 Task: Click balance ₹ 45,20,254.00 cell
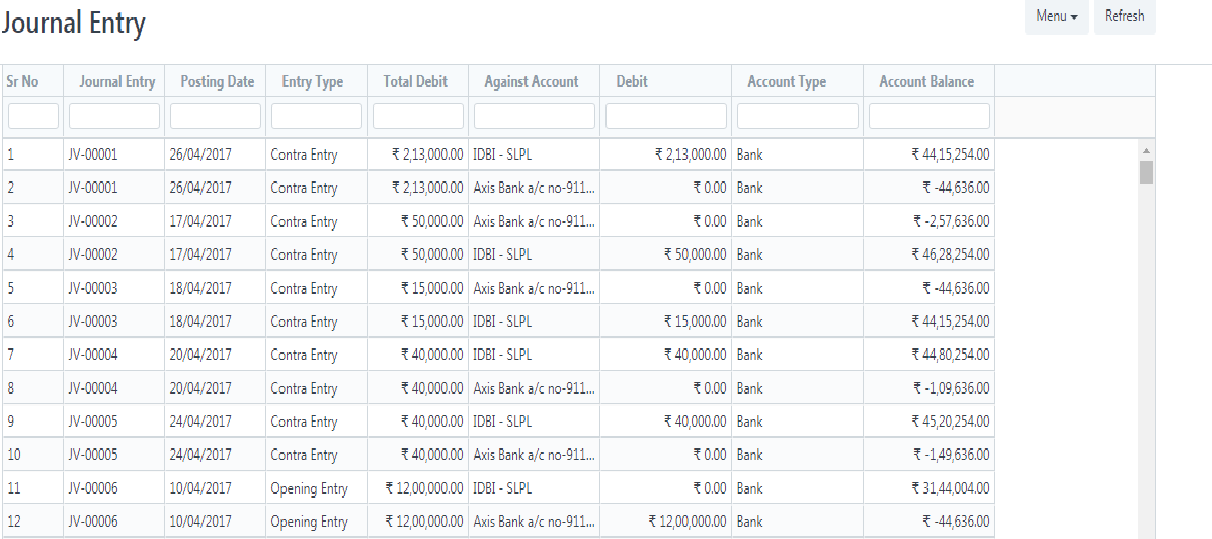point(950,422)
